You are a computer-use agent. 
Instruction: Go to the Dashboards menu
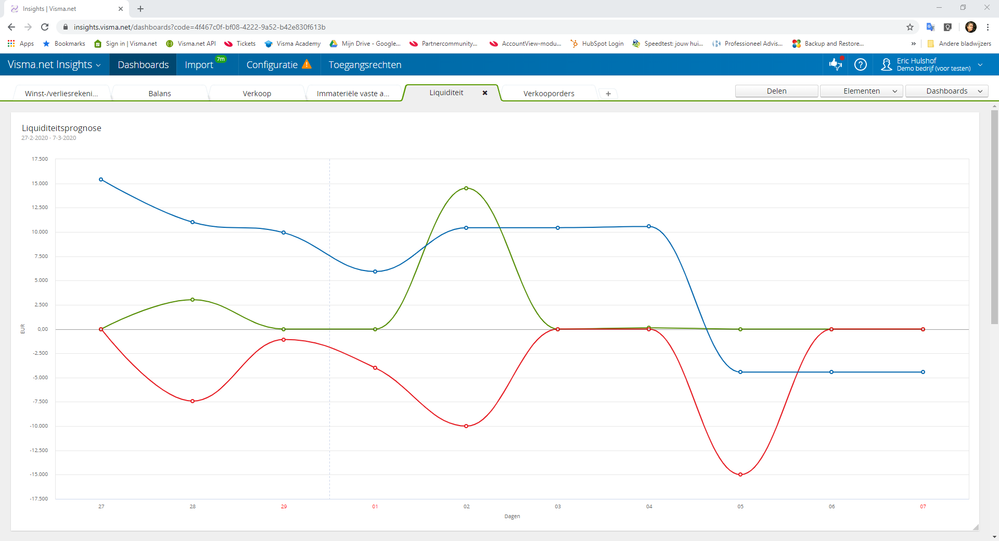143,64
